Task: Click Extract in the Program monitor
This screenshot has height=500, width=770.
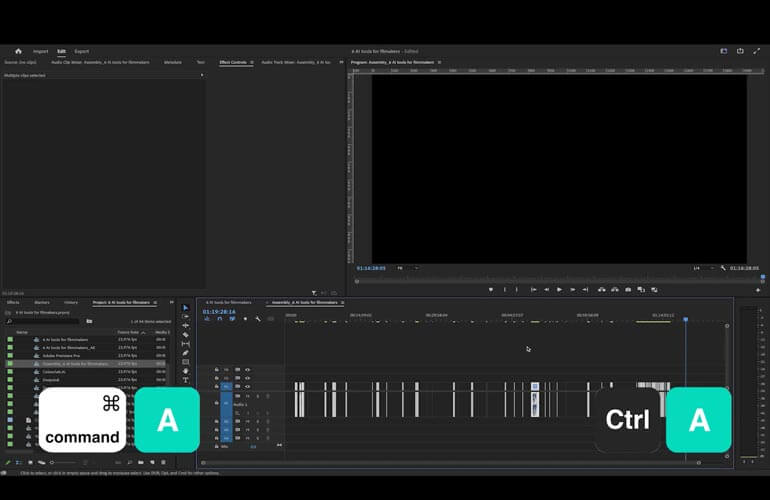Action: [x=615, y=290]
